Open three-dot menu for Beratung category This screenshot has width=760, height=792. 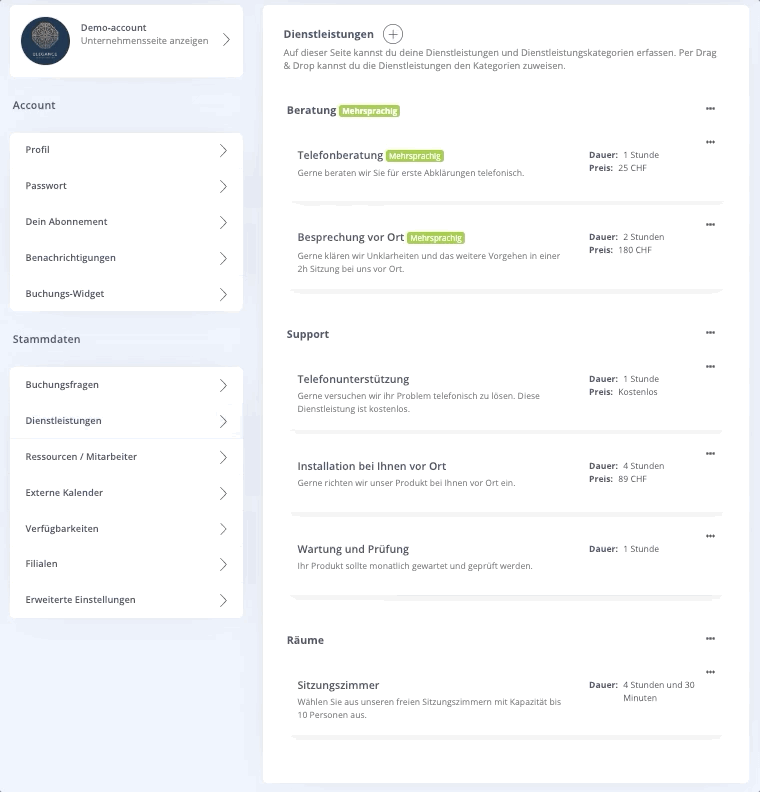coord(710,109)
